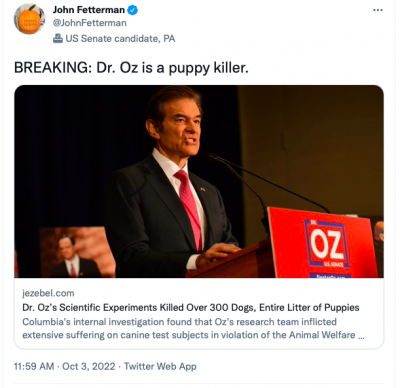Click the small inset photo at bottom left
The image size is (400, 388).
pos(77,252)
